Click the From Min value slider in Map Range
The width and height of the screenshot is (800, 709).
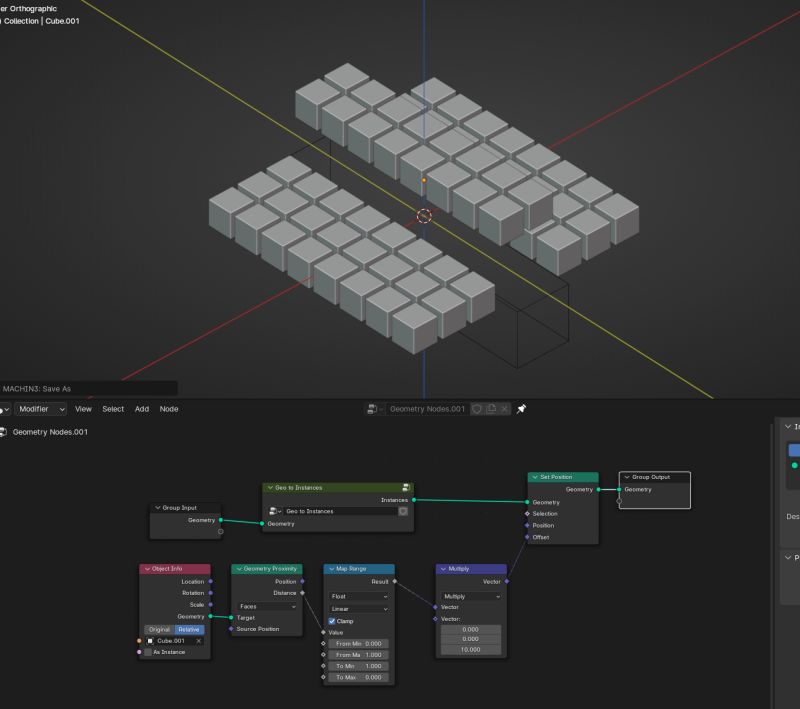coord(358,644)
